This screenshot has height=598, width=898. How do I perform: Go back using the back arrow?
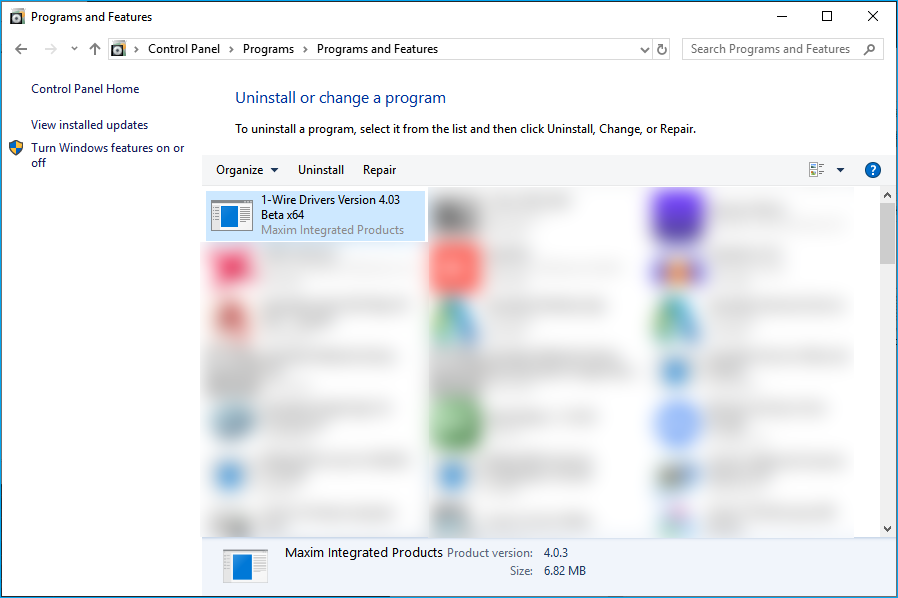(21, 49)
